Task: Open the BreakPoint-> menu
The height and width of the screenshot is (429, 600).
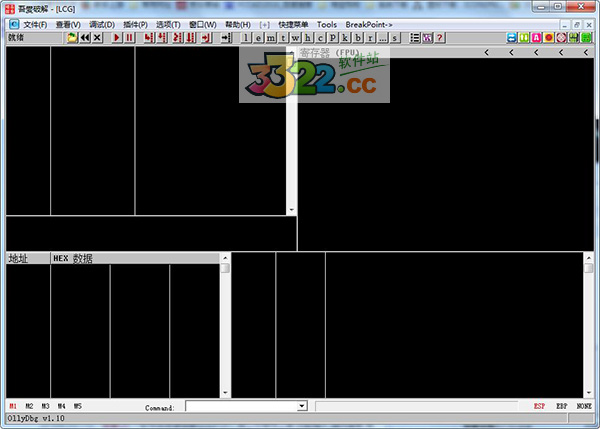Action: coord(369,25)
